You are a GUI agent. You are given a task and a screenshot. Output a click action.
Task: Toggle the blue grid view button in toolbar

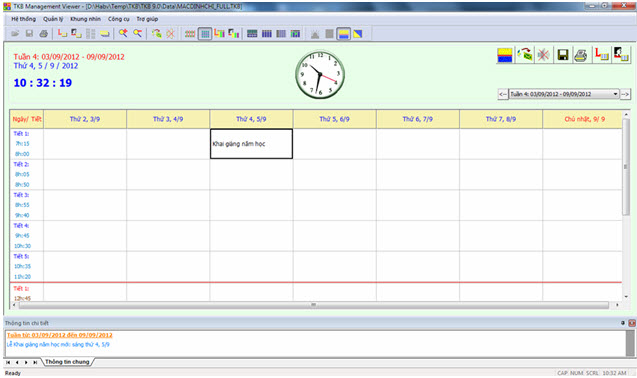(x=205, y=34)
